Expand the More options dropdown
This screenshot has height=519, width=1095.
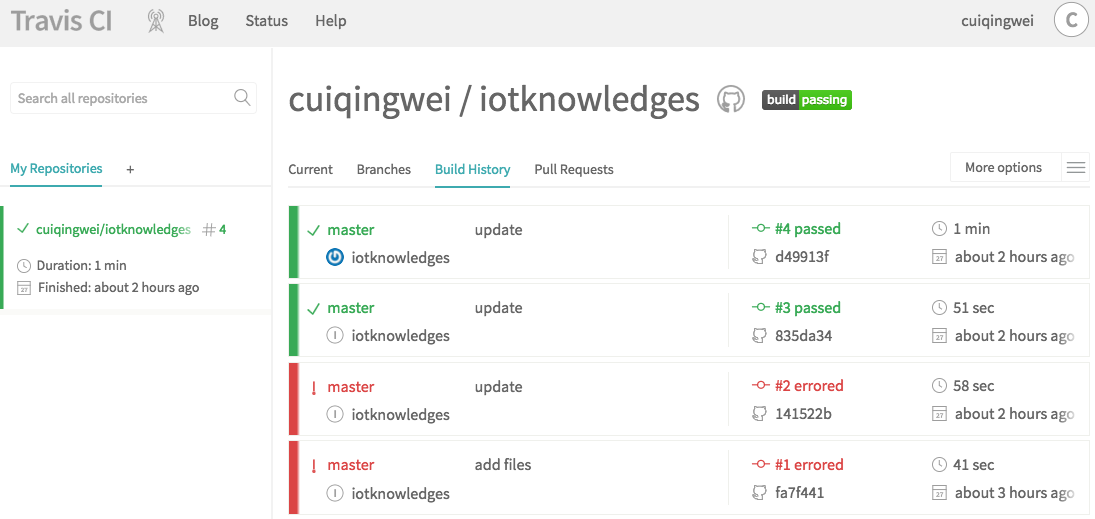1003,168
